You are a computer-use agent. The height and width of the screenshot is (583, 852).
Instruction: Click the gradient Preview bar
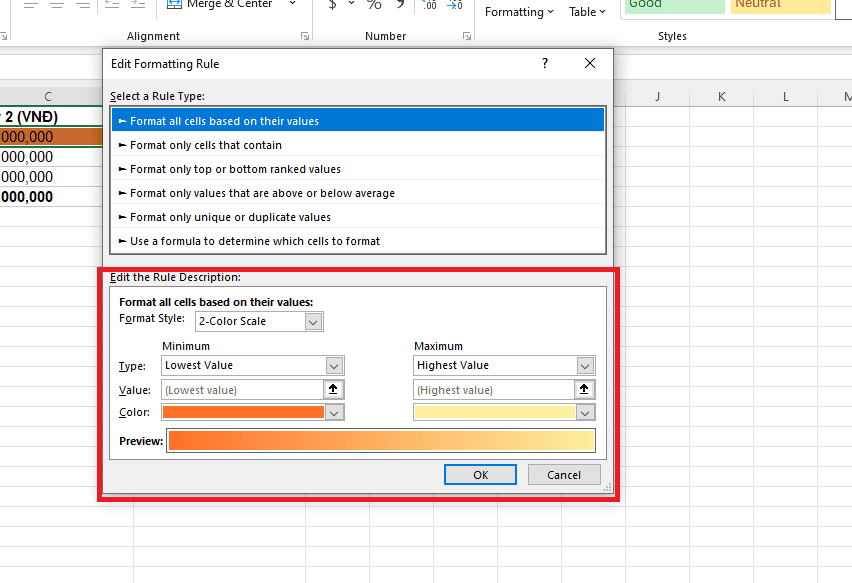(x=381, y=441)
